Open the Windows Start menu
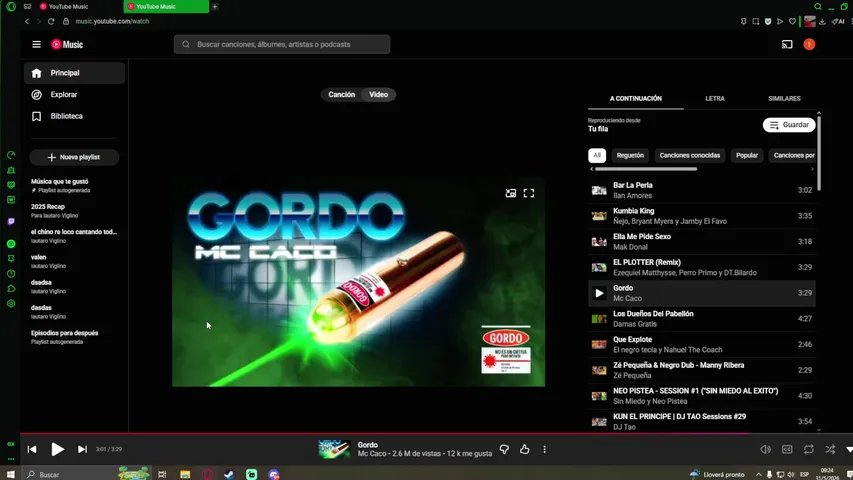853x480 pixels. tap(10, 475)
